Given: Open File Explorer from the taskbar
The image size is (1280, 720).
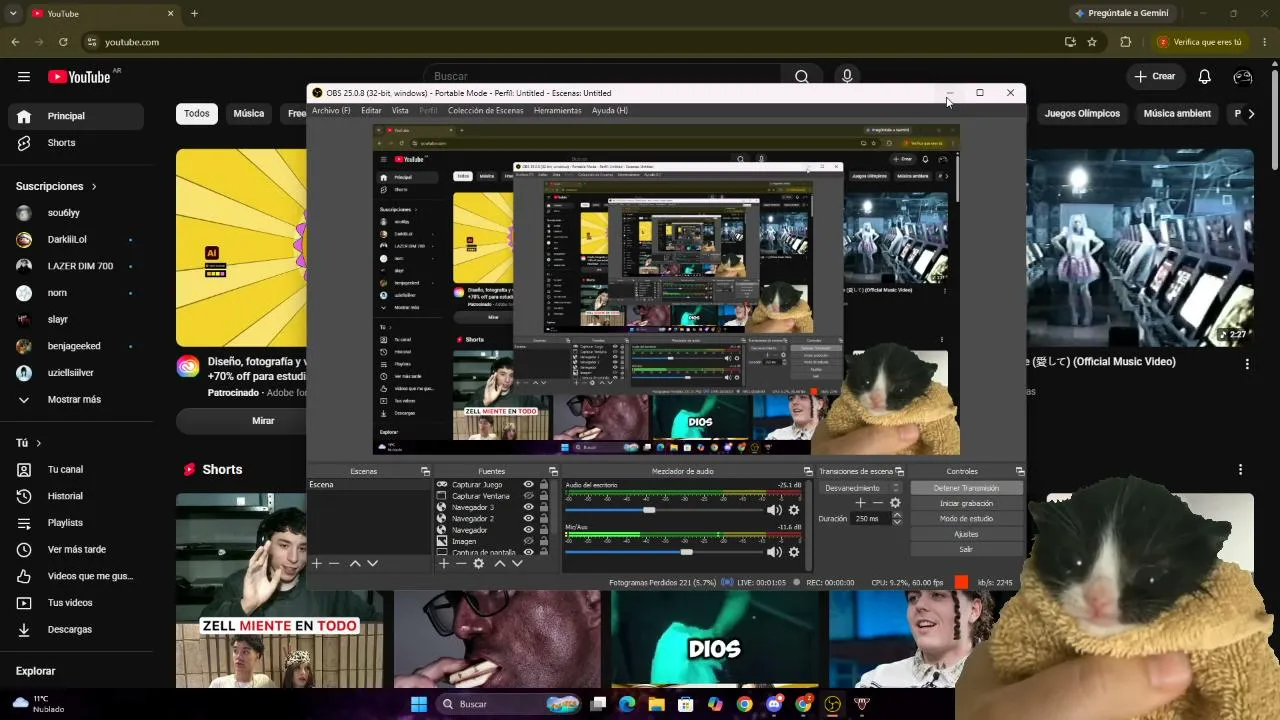Looking at the screenshot, I should point(656,704).
